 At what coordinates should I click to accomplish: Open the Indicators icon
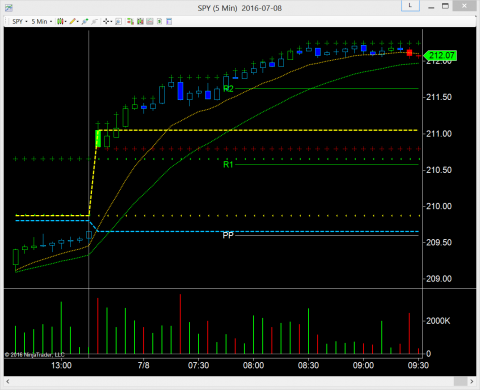[x=140, y=22]
